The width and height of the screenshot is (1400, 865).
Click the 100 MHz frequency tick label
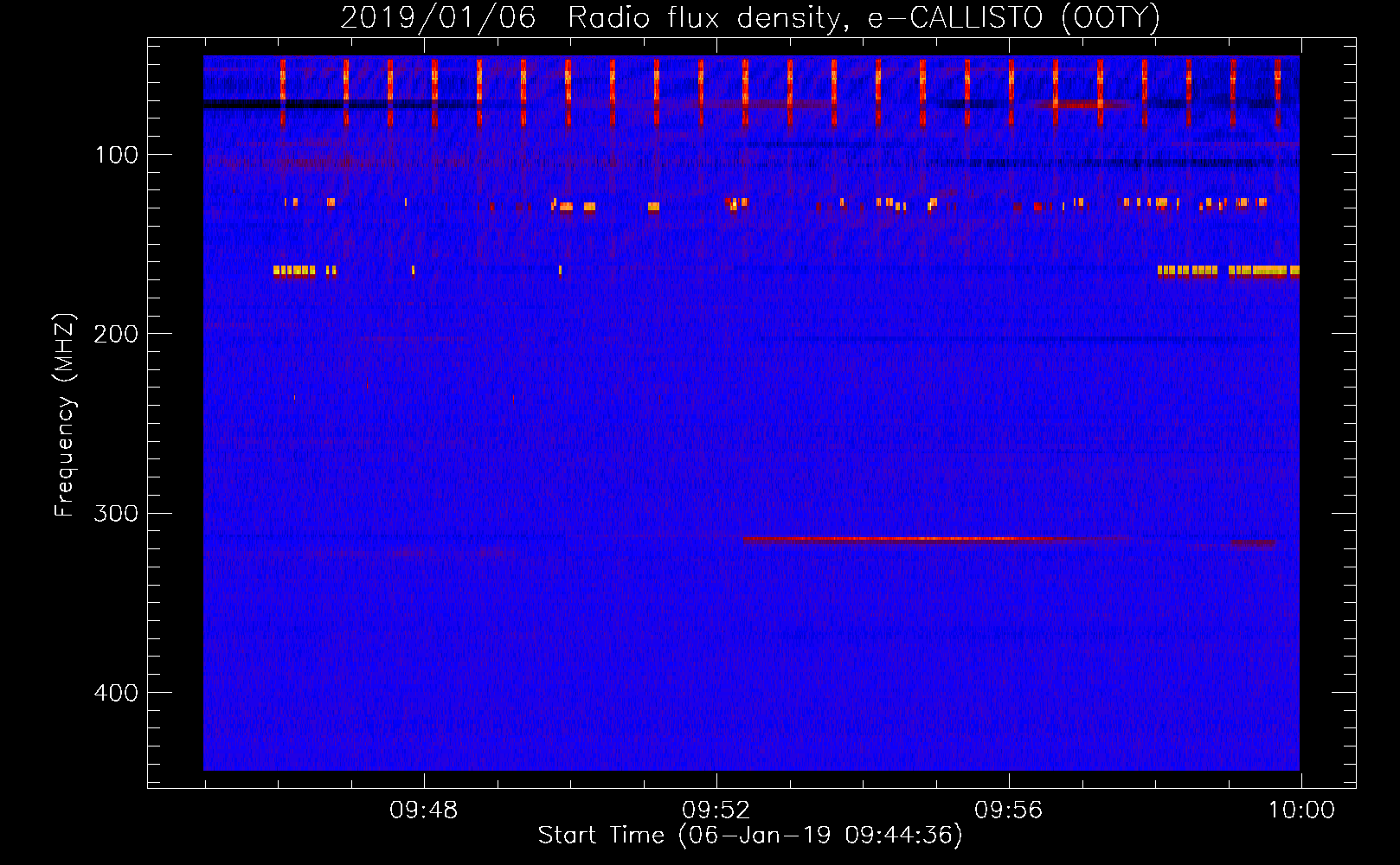[117, 155]
